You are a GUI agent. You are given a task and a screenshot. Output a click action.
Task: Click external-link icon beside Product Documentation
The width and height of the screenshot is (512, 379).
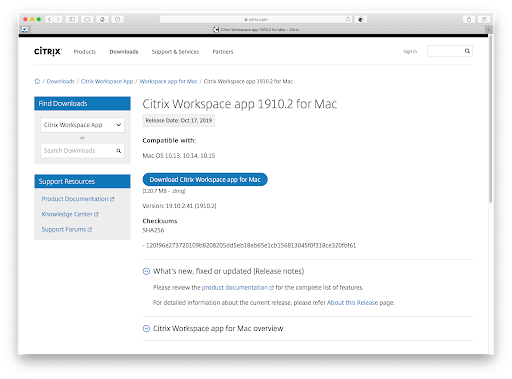coord(112,199)
